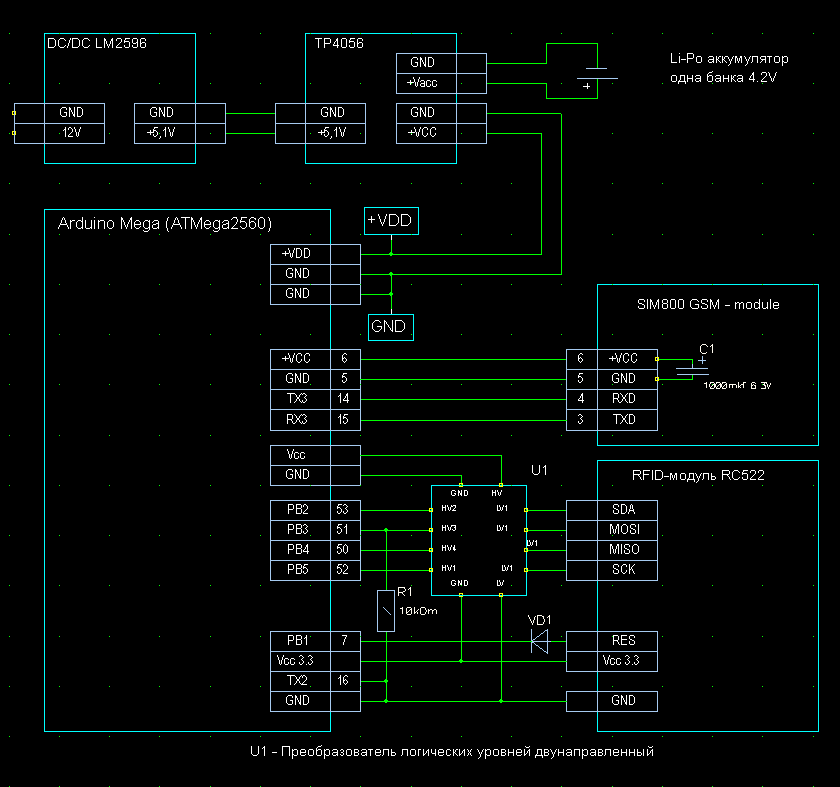The height and width of the screenshot is (787, 840).
Task: Select the resistor R1 symbol
Action: coord(385,610)
